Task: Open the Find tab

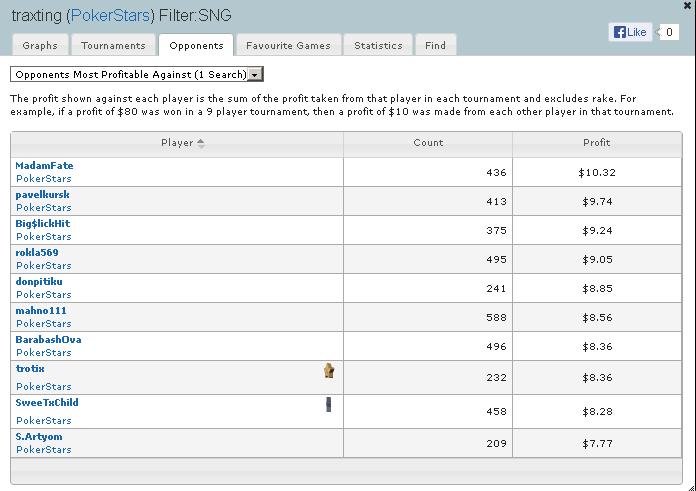Action: [435, 45]
